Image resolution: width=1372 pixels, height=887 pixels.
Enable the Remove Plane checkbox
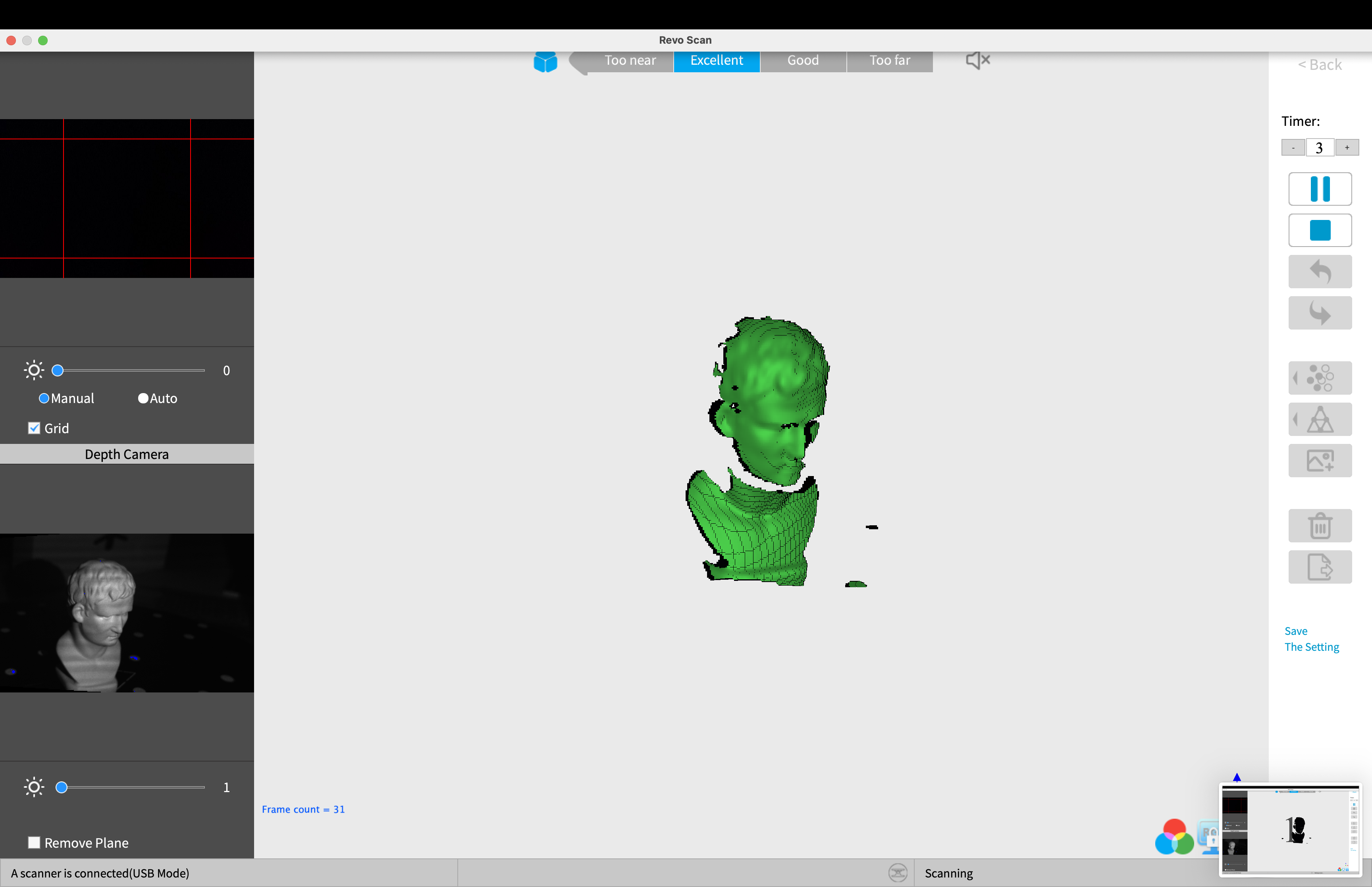[x=35, y=843]
